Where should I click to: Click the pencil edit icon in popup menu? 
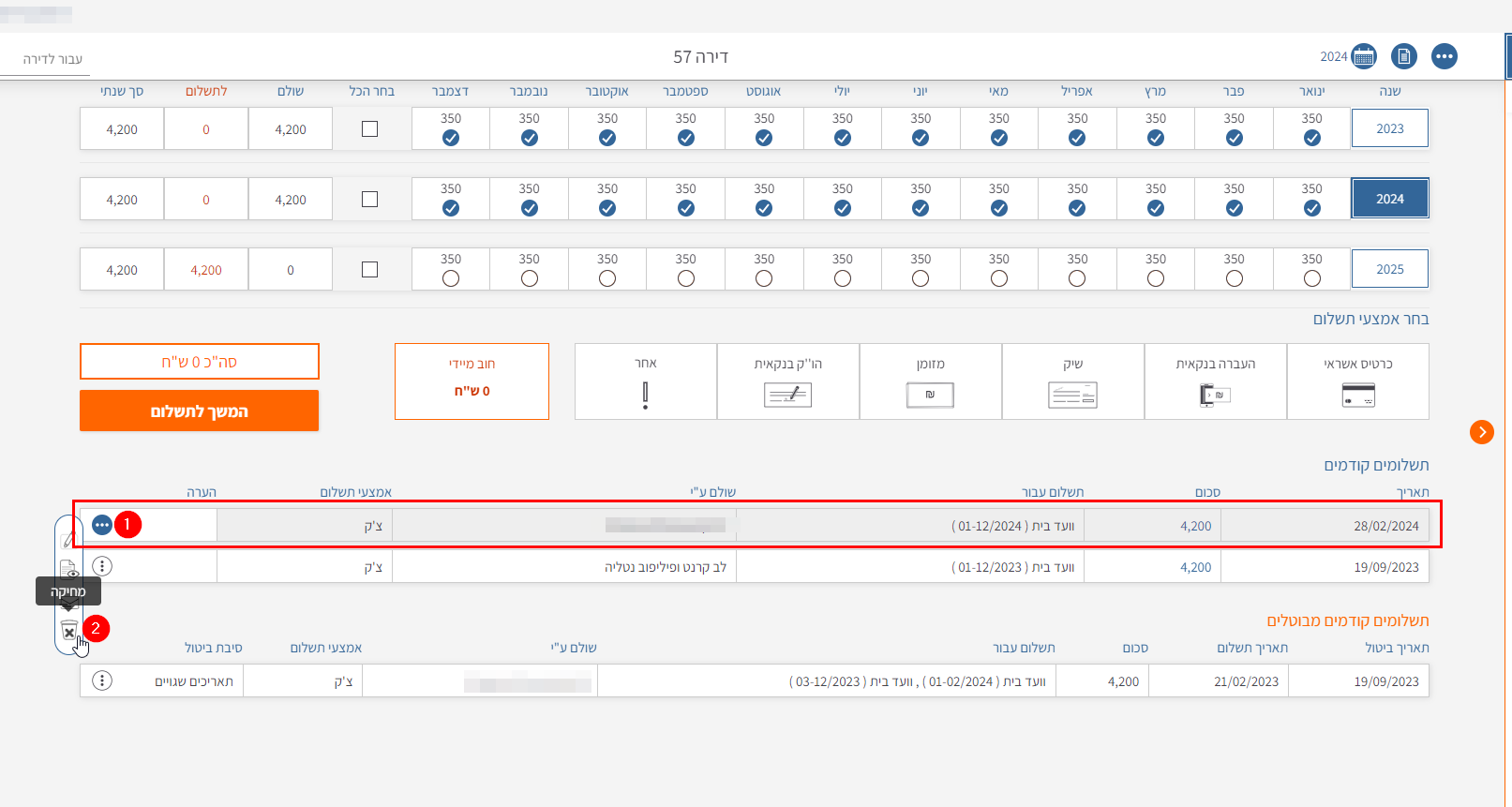[68, 540]
